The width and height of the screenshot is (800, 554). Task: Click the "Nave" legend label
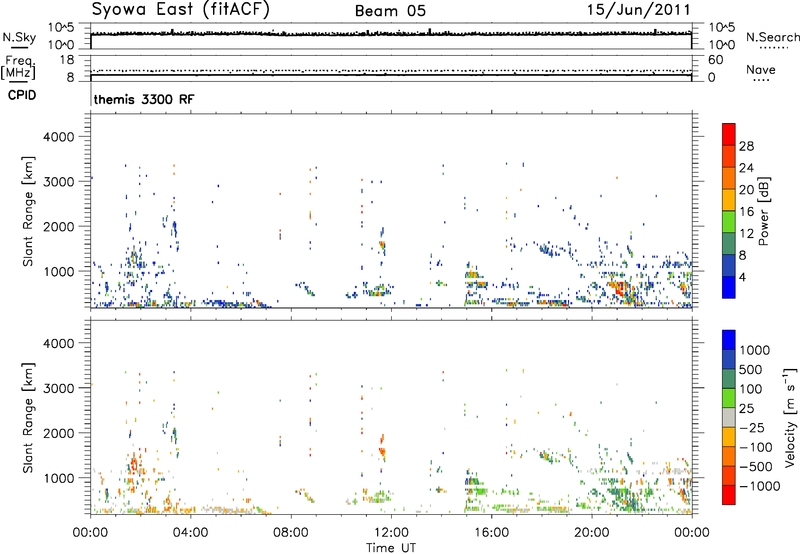click(x=761, y=69)
